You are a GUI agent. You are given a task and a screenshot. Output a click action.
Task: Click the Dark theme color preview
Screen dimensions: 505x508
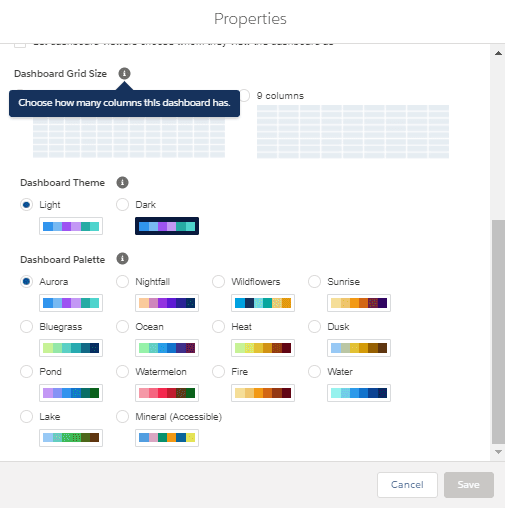(x=167, y=226)
